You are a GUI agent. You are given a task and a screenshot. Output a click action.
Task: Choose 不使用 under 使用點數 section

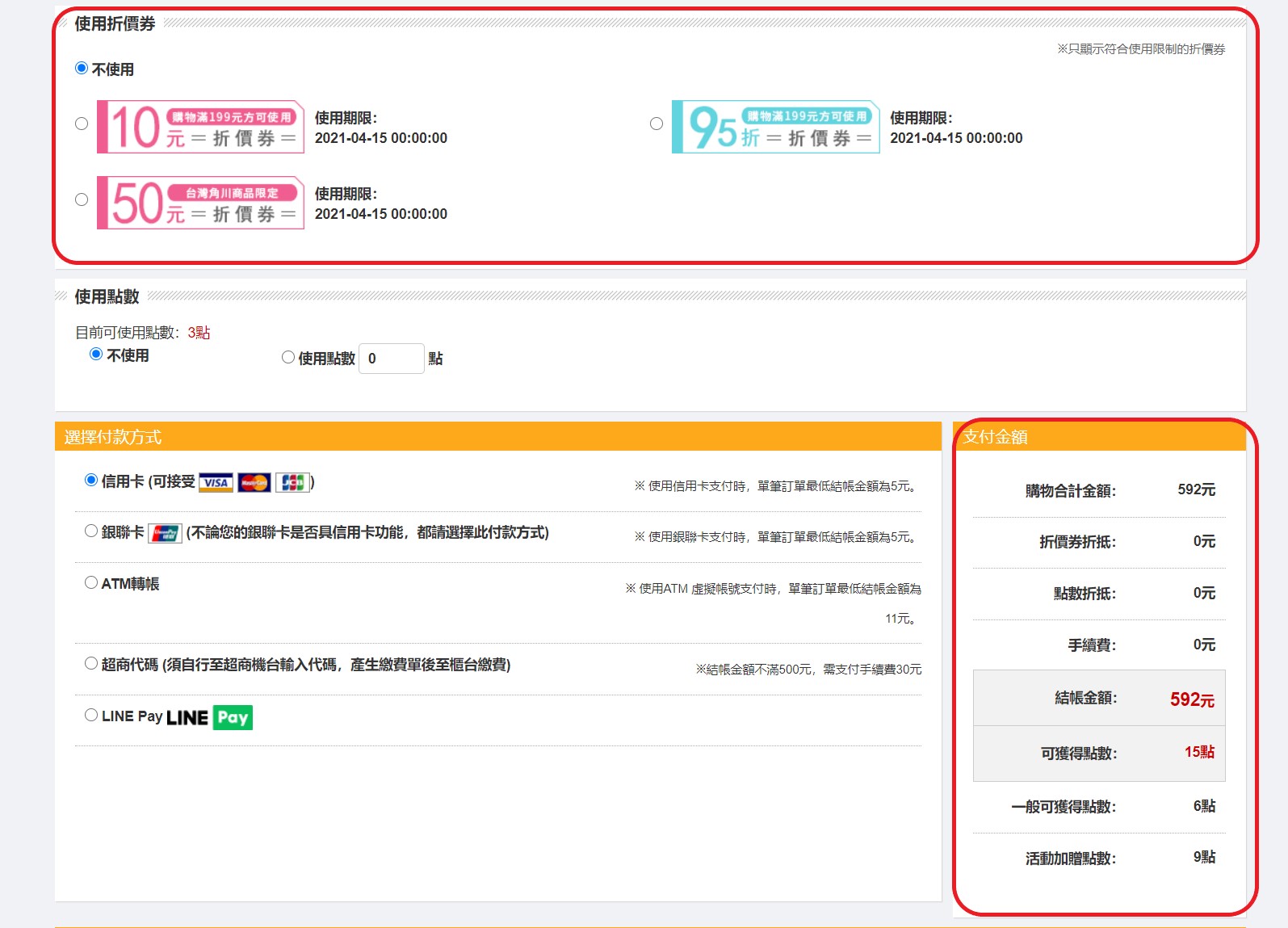coord(96,354)
